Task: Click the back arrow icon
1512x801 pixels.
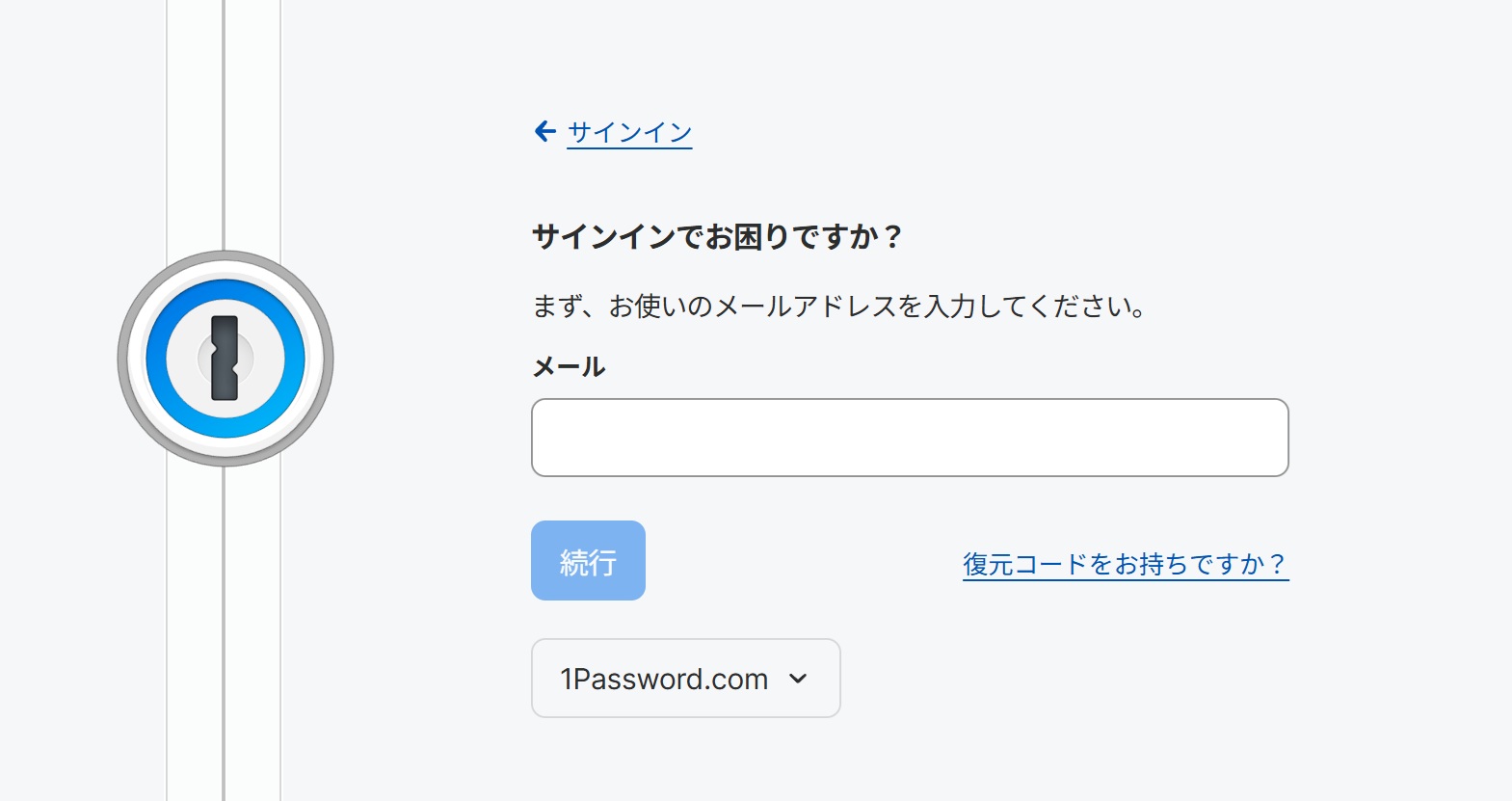Action: 544,131
